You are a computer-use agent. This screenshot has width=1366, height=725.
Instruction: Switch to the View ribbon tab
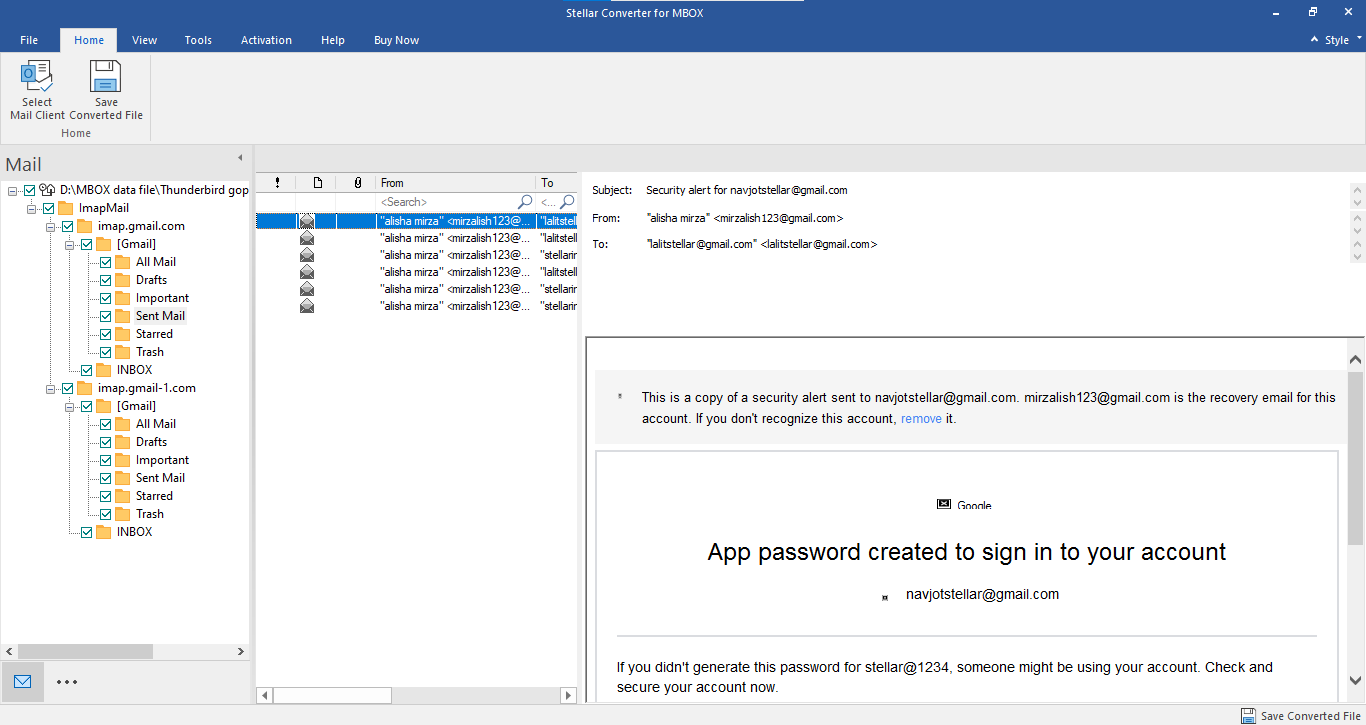144,40
